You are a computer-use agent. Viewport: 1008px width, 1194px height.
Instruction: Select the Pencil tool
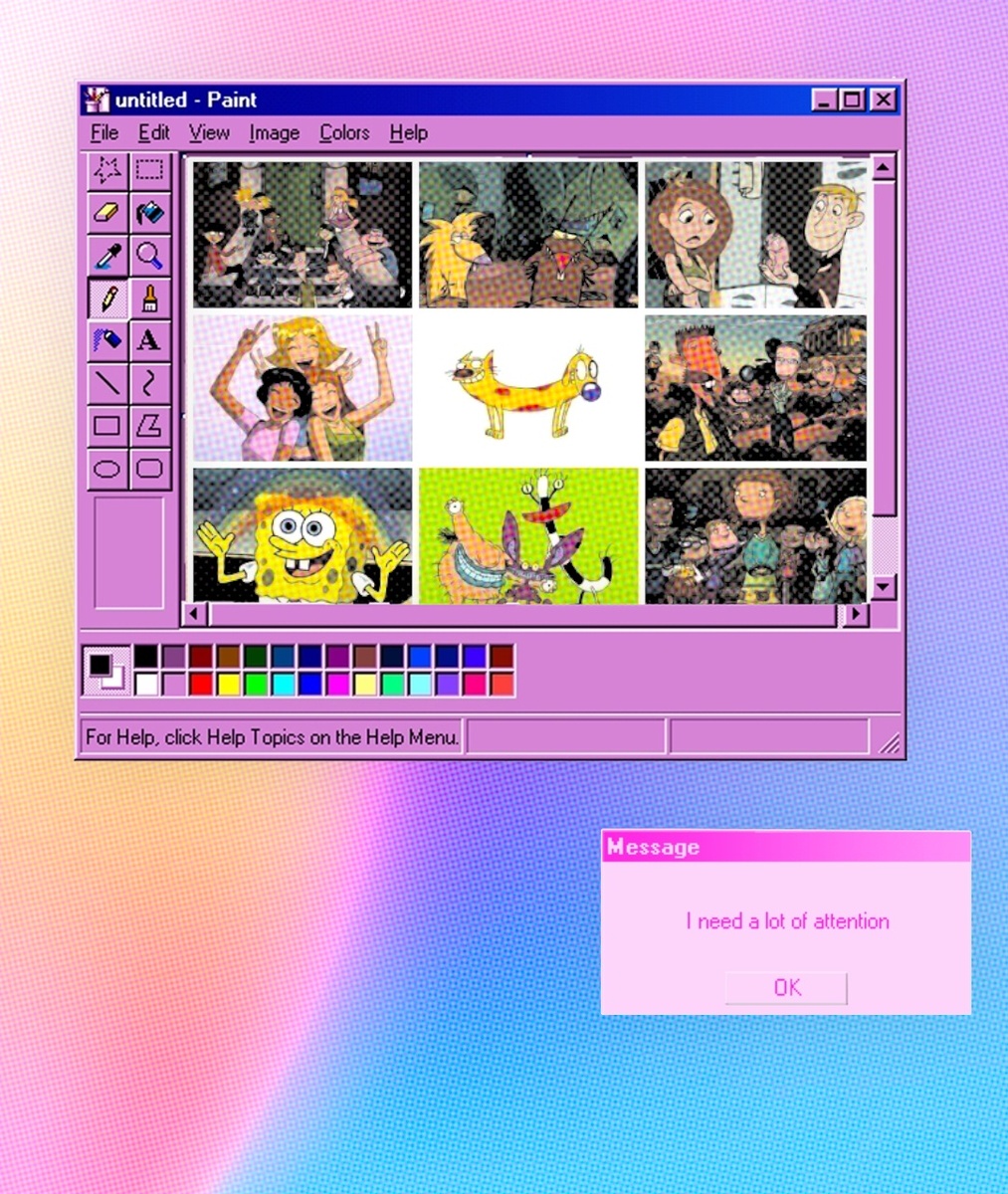pos(107,298)
